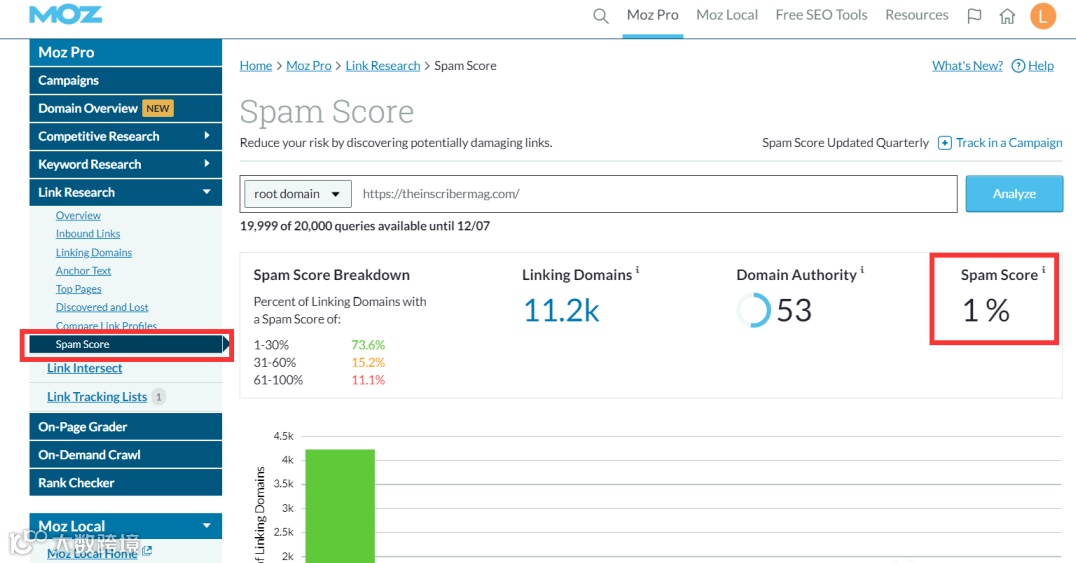The image size is (1076, 563).
Task: Collapse the Moz Local section arrow
Action: tap(207, 526)
